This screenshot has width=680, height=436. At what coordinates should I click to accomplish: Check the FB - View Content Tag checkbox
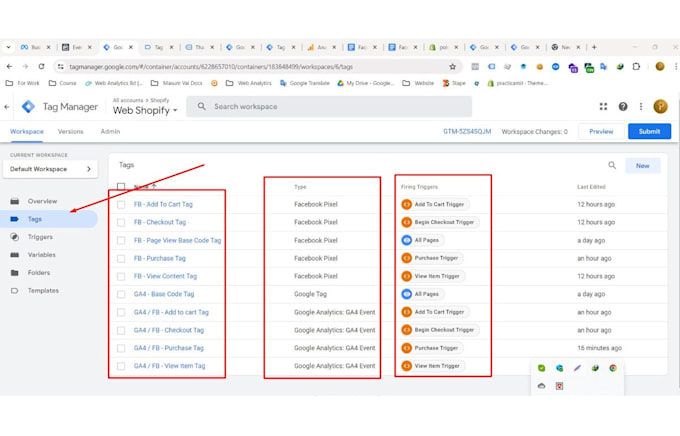121,276
